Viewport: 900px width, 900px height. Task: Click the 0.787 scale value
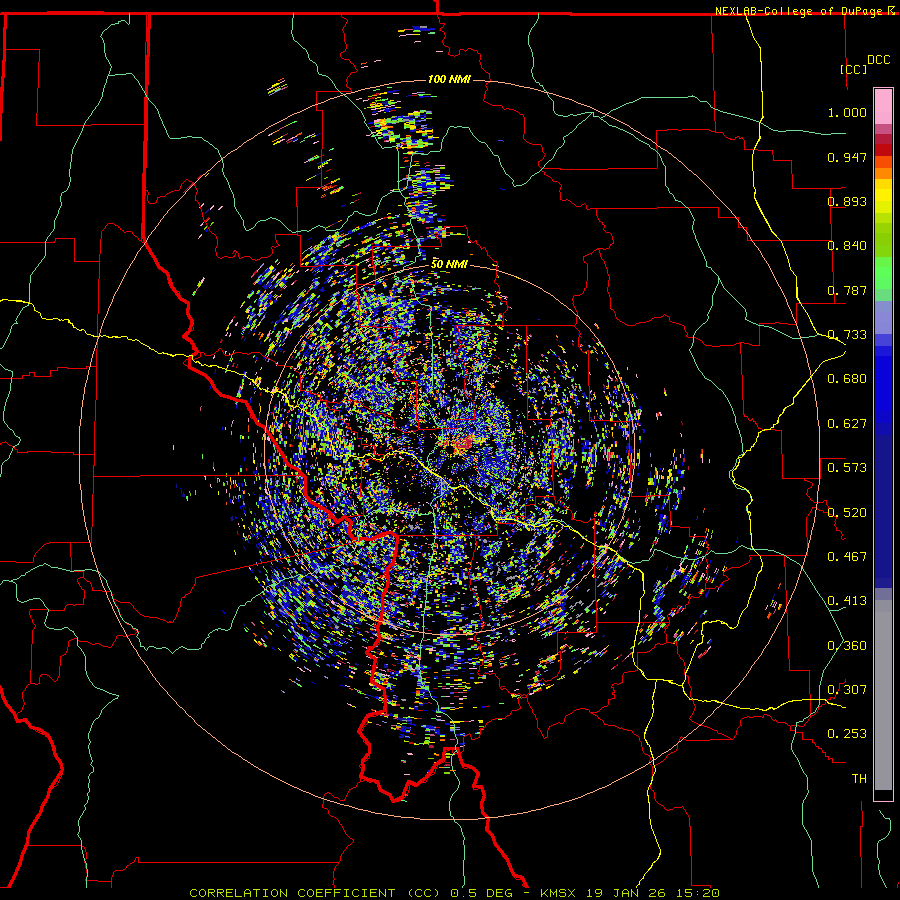847,290
